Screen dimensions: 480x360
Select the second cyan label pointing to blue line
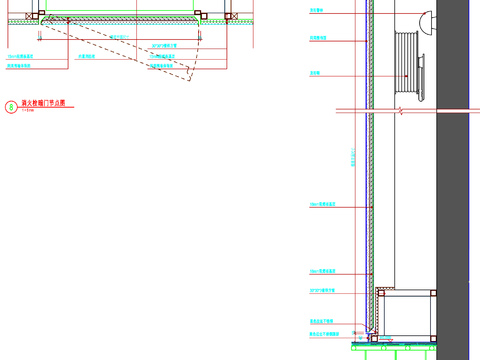pos(318,38)
